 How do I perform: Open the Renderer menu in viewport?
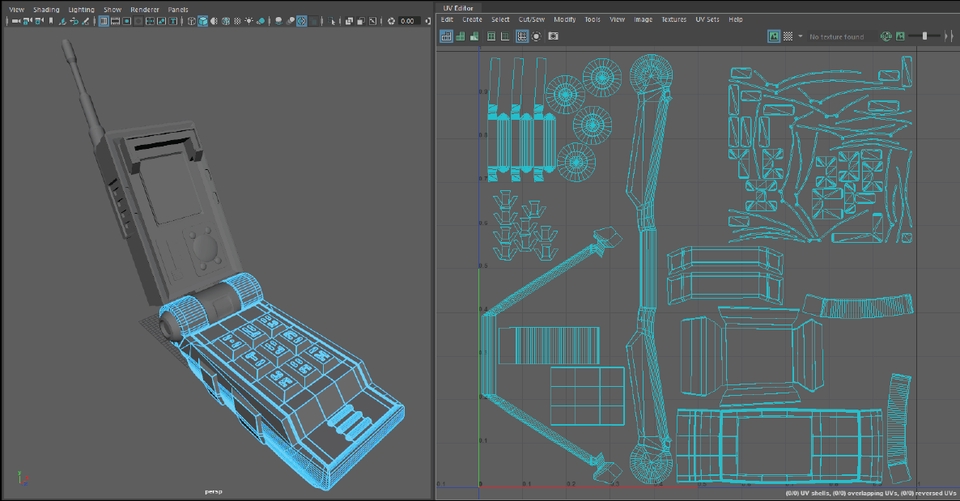[145, 9]
